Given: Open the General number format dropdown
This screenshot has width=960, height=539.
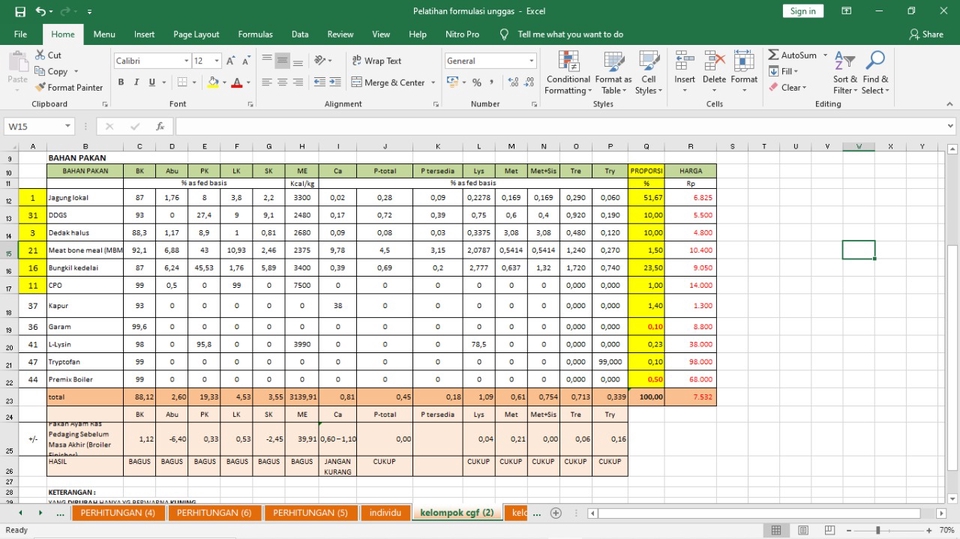Looking at the screenshot, I should pos(531,61).
